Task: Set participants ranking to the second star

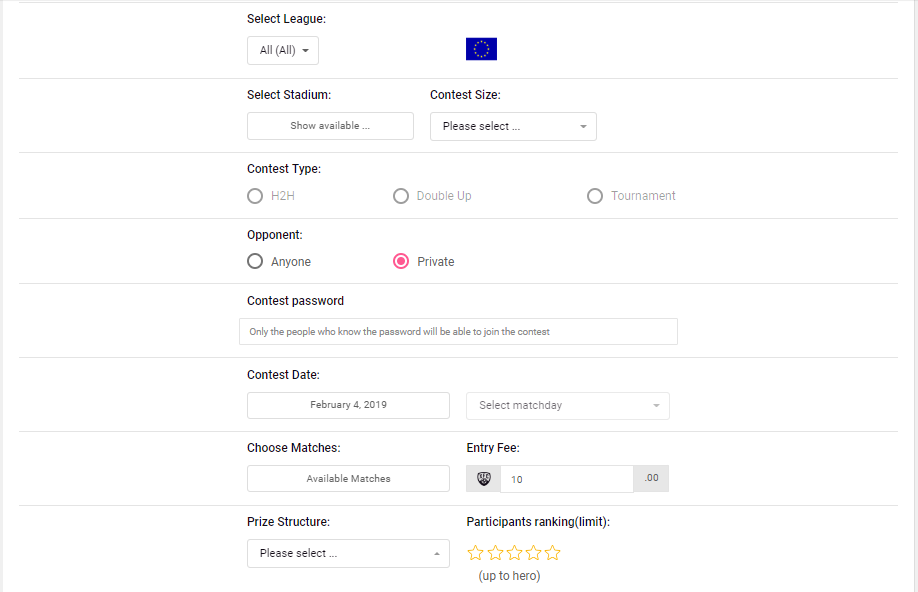Action: [x=495, y=553]
